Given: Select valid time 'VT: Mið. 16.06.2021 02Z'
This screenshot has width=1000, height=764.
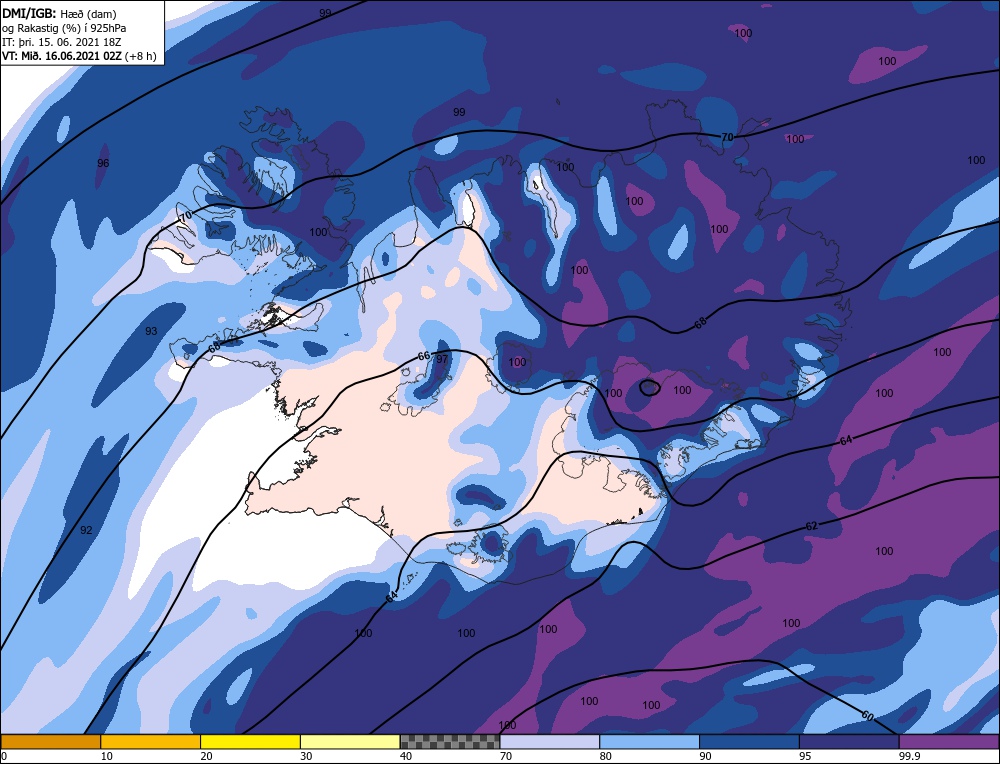Looking at the screenshot, I should click(62, 56).
